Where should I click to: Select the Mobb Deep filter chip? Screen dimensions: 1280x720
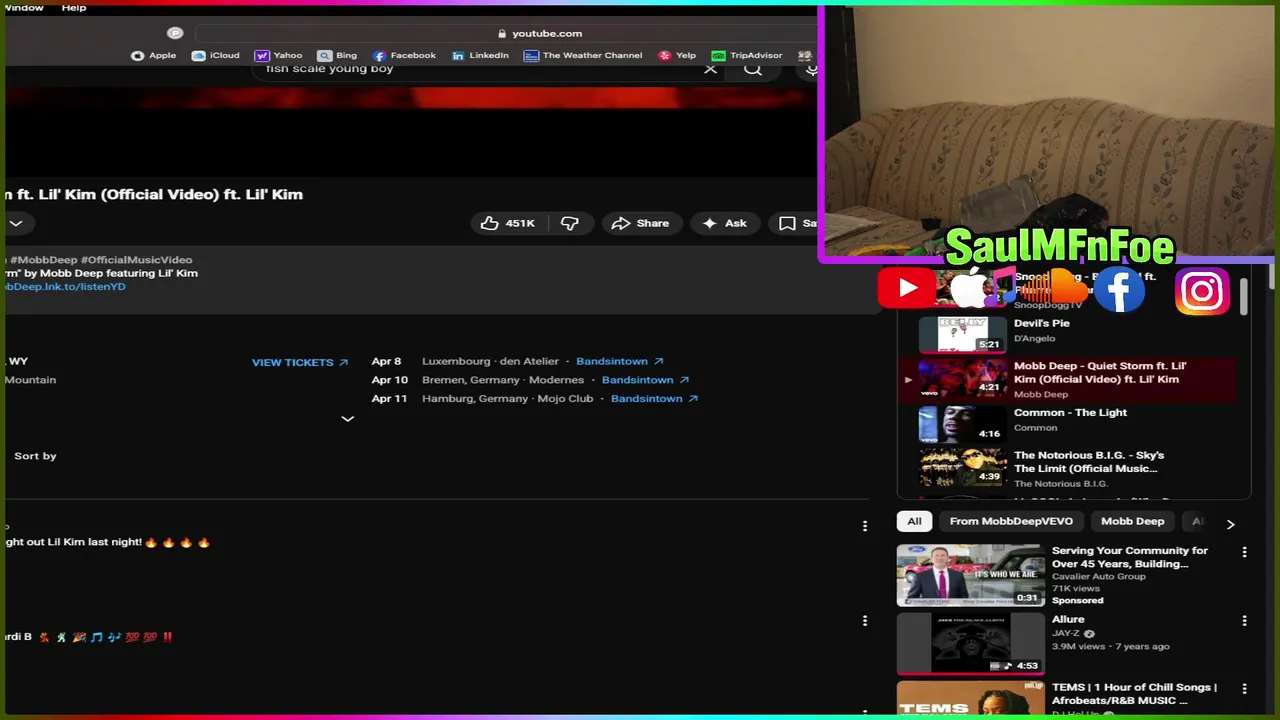coord(1132,521)
